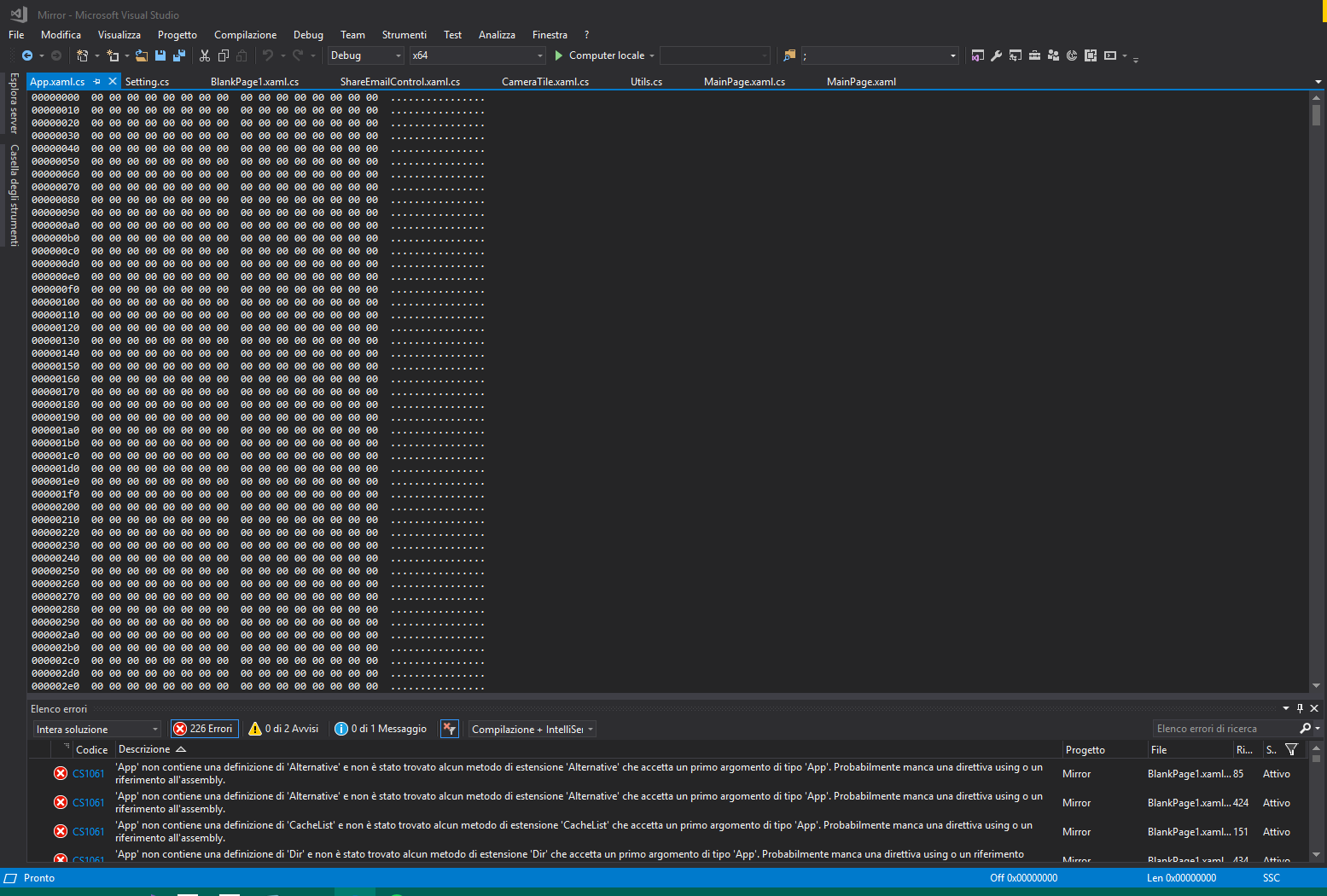Toggle the 0 di 1 Messaggio filter
Screen dimensions: 1327x896
coord(381,729)
